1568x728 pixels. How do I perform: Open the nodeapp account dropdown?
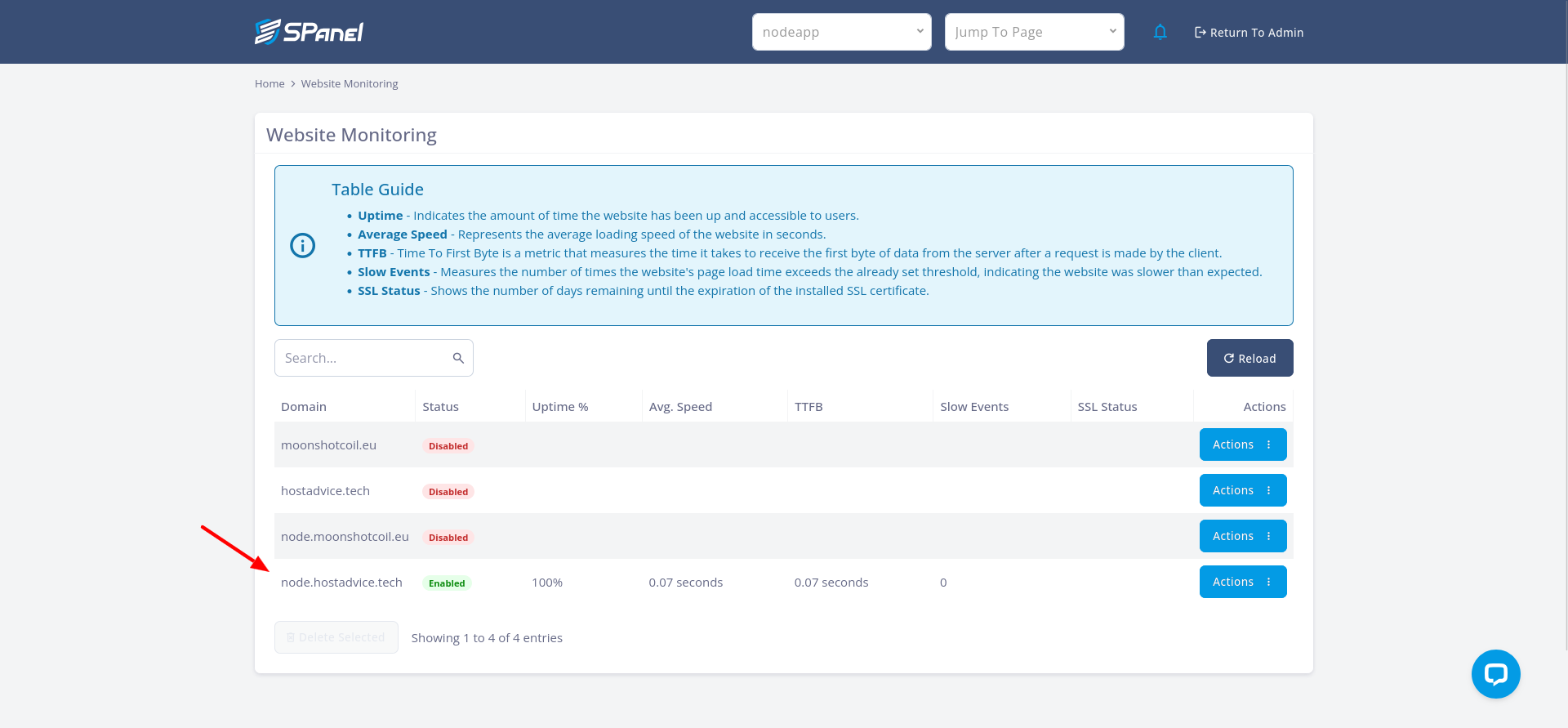pos(841,32)
